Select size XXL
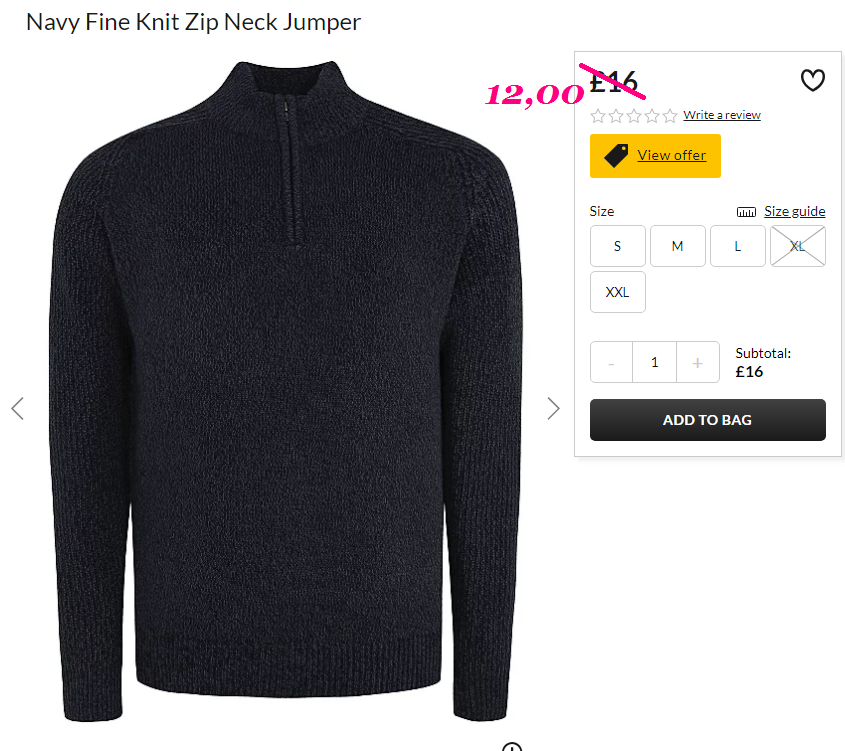 pyautogui.click(x=618, y=292)
